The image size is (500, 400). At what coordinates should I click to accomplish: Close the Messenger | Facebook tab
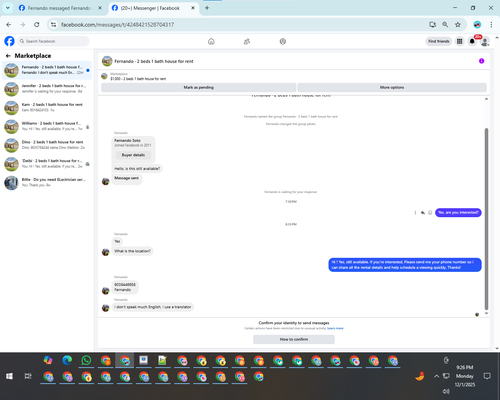click(x=193, y=8)
